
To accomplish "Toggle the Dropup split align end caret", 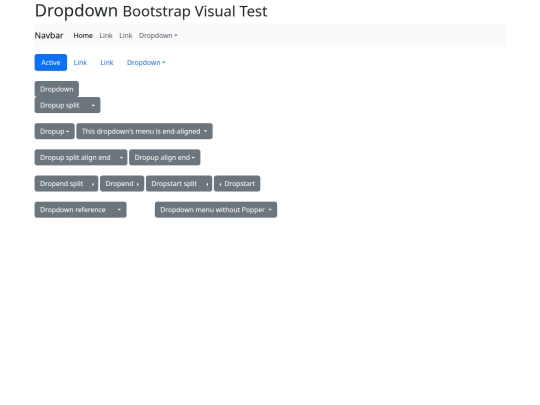I will coord(121,157).
